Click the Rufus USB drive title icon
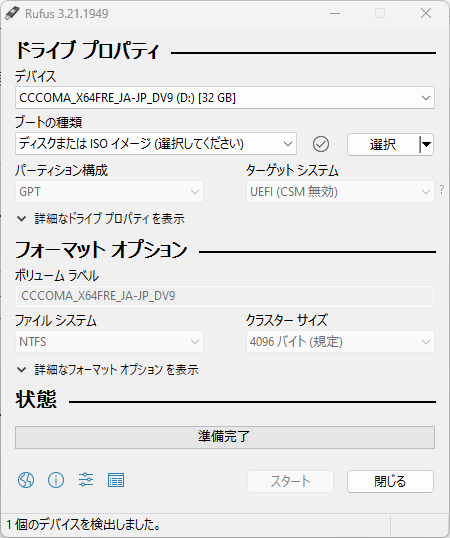Image resolution: width=450 pixels, height=538 pixels. [12, 13]
